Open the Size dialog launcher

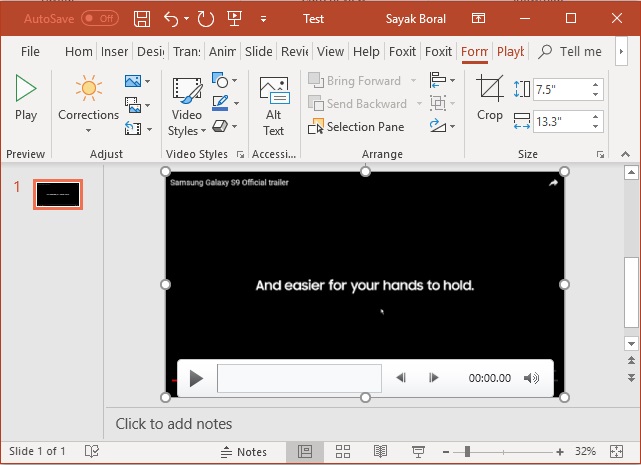pyautogui.click(x=600, y=154)
